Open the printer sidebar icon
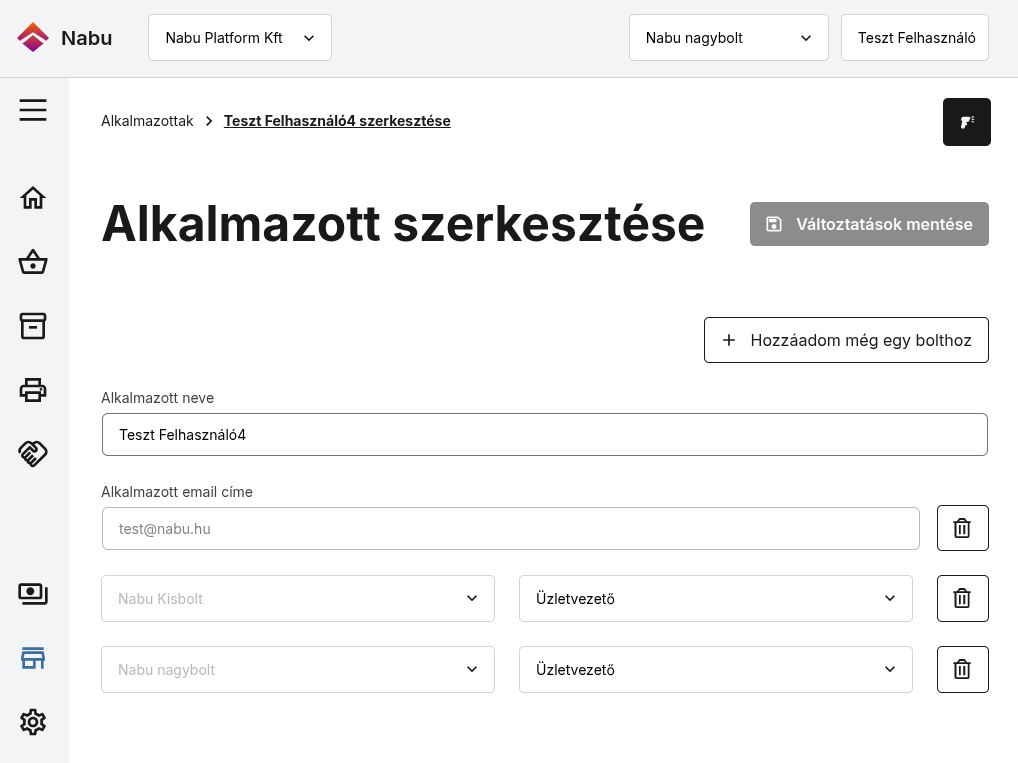 32,390
